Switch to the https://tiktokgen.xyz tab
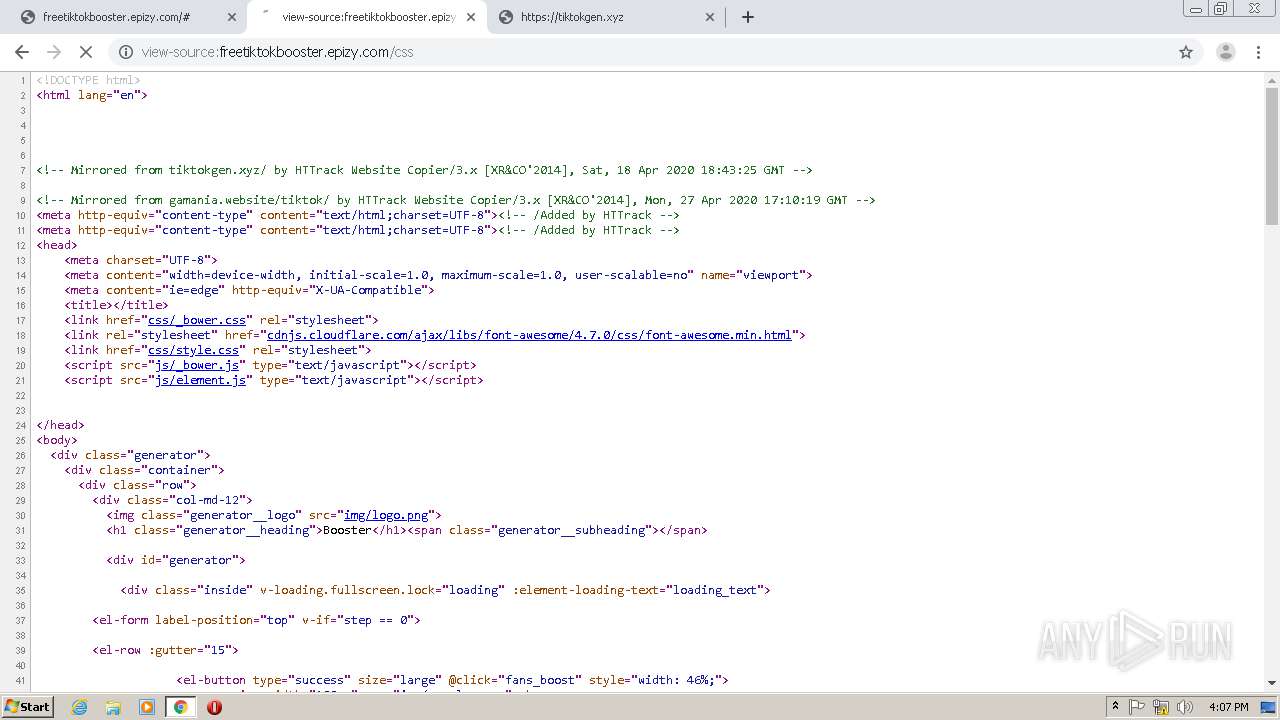Image resolution: width=1280 pixels, height=720 pixels. pyautogui.click(x=605, y=17)
